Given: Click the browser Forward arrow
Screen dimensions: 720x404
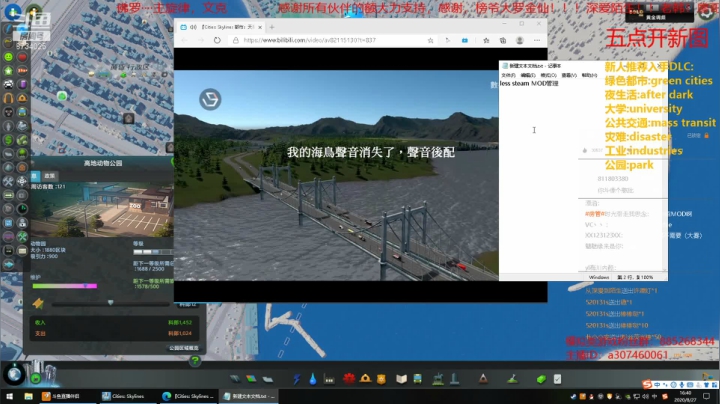Looking at the screenshot, I should point(201,40).
